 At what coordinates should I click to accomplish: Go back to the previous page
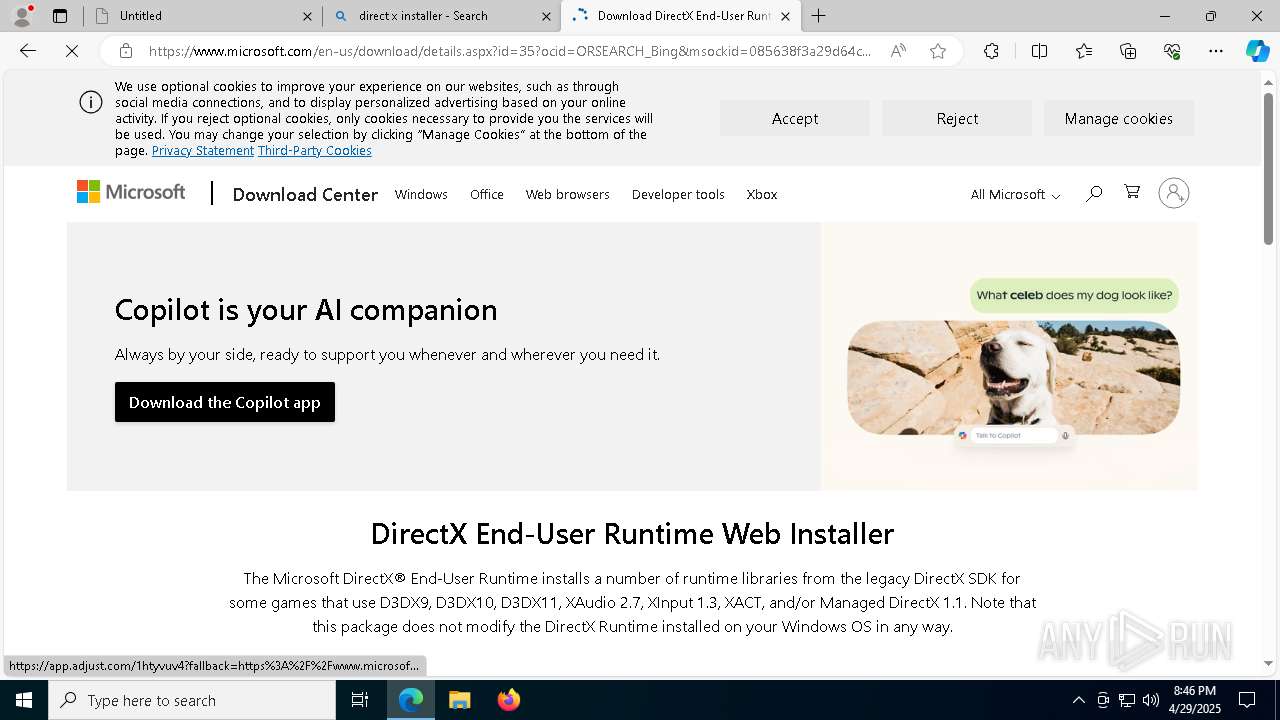[x=28, y=51]
